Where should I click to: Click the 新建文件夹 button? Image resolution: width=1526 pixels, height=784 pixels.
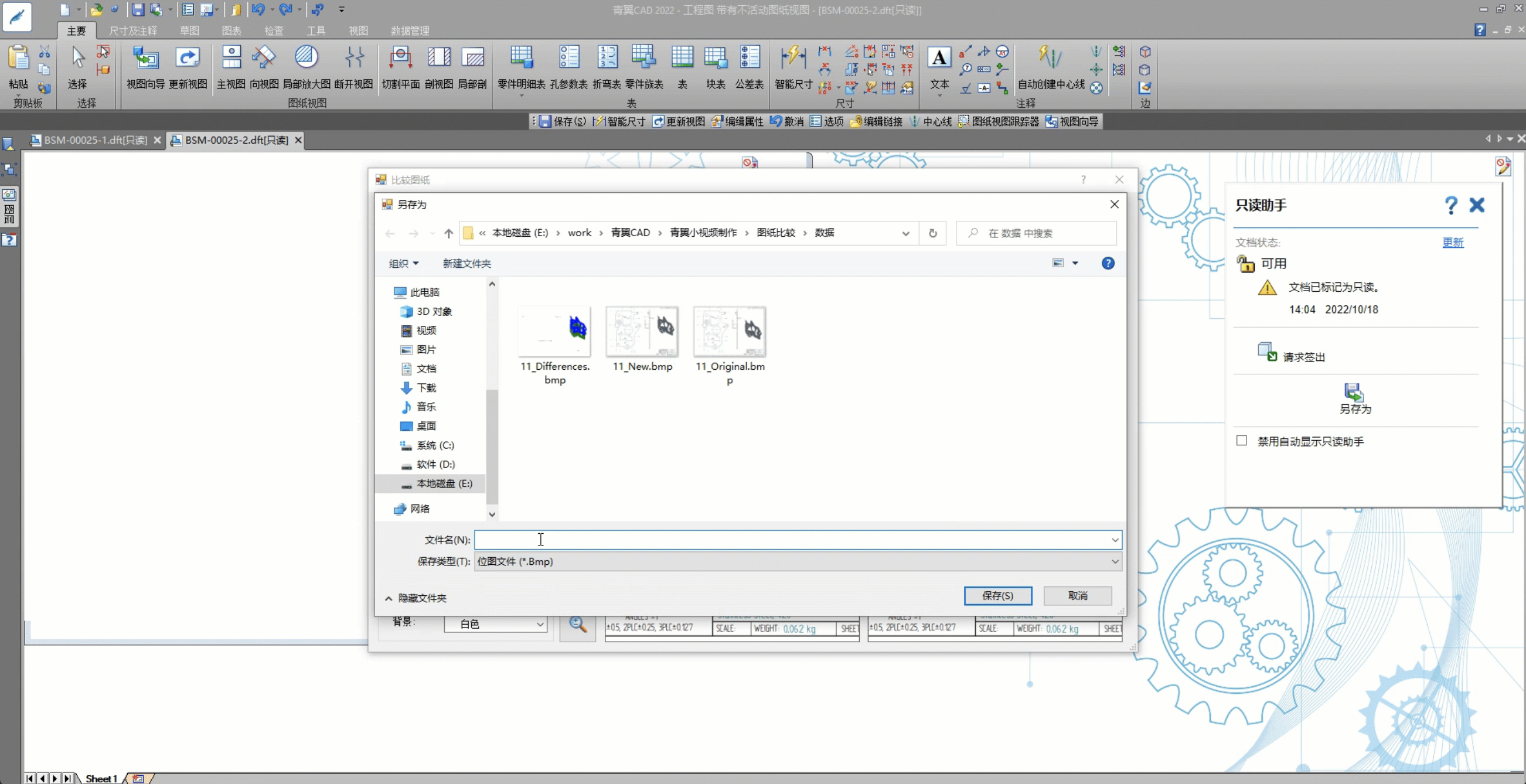[467, 264]
